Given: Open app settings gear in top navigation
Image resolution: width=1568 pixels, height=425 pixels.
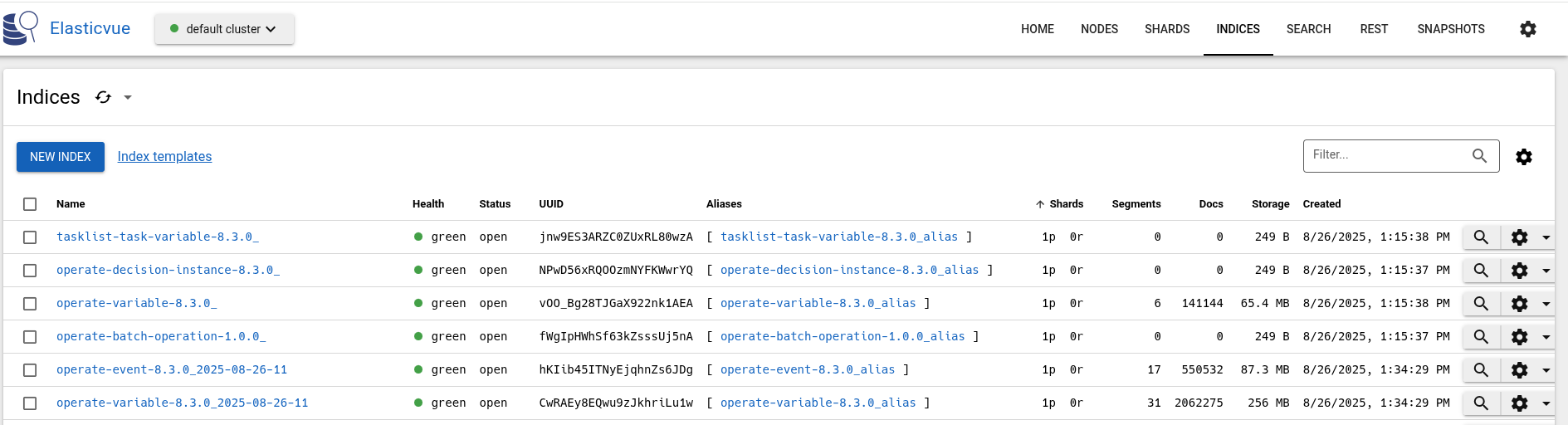Looking at the screenshot, I should 1528,29.
